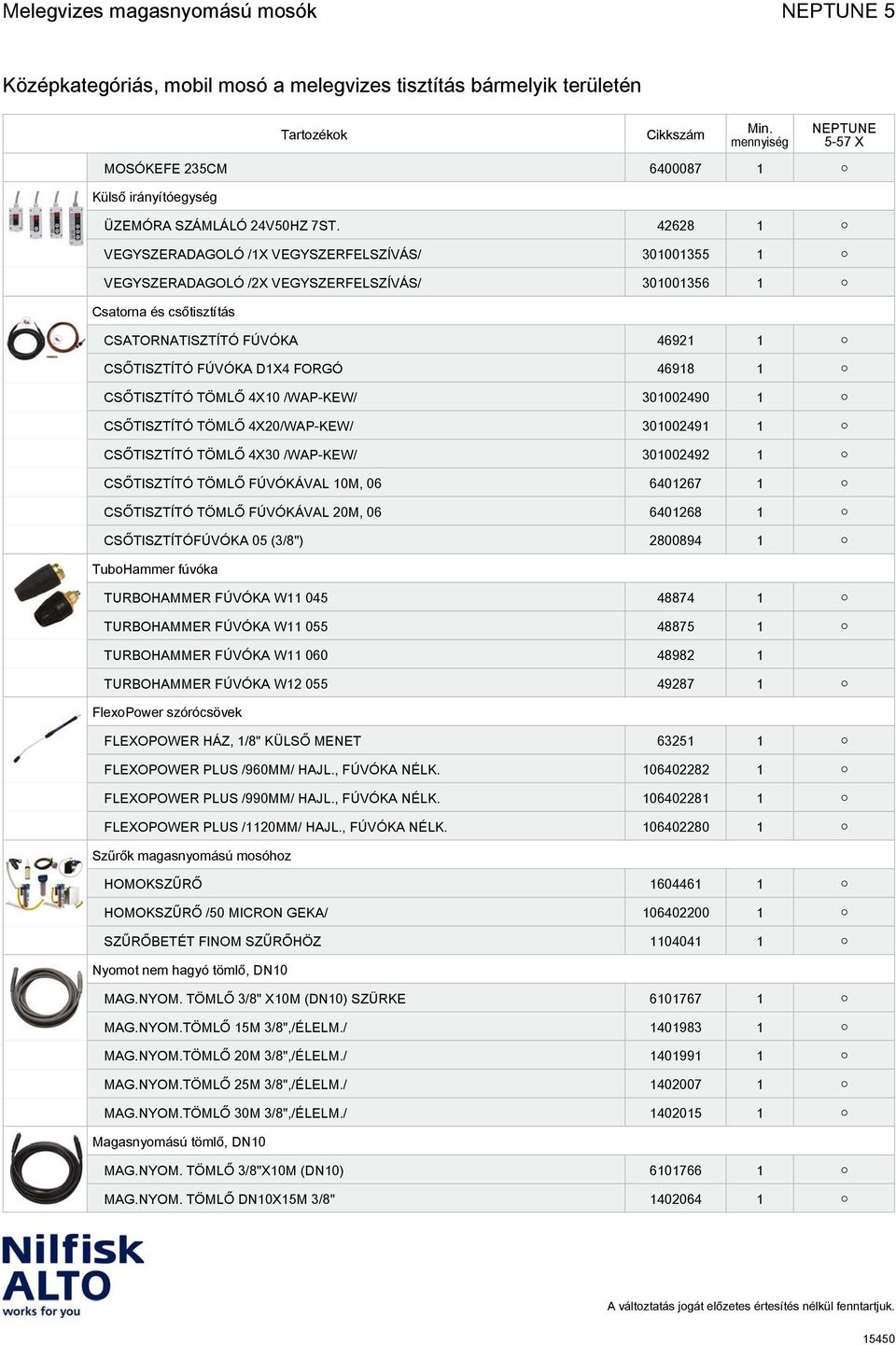The width and height of the screenshot is (896, 1345).
Task: Select the NEPTUNE 5-57 X column header
Action: coord(844,134)
